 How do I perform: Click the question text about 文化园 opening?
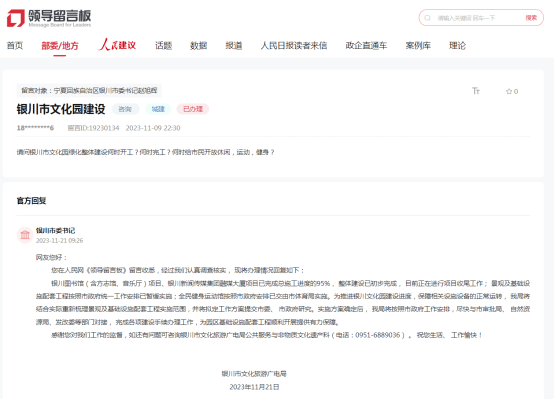pyautogui.click(x=145, y=152)
